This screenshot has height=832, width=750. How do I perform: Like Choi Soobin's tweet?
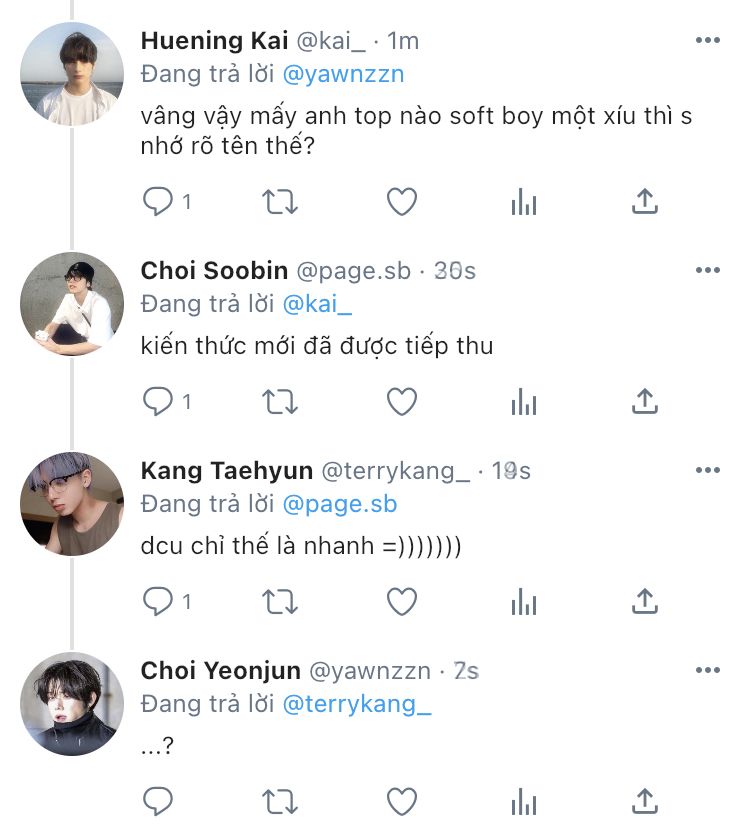pos(402,402)
